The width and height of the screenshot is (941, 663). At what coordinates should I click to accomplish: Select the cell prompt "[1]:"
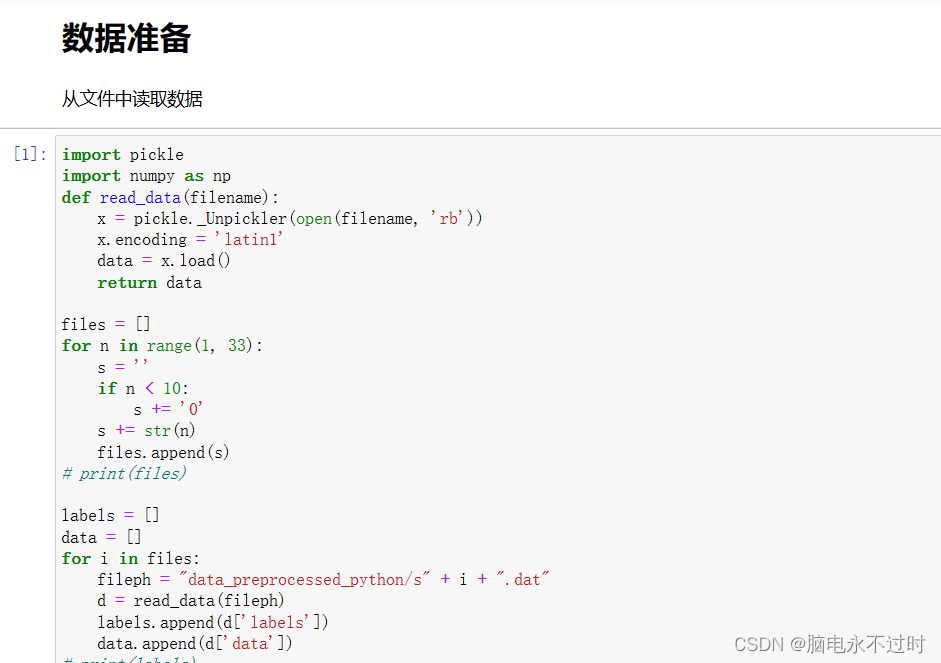coord(30,154)
